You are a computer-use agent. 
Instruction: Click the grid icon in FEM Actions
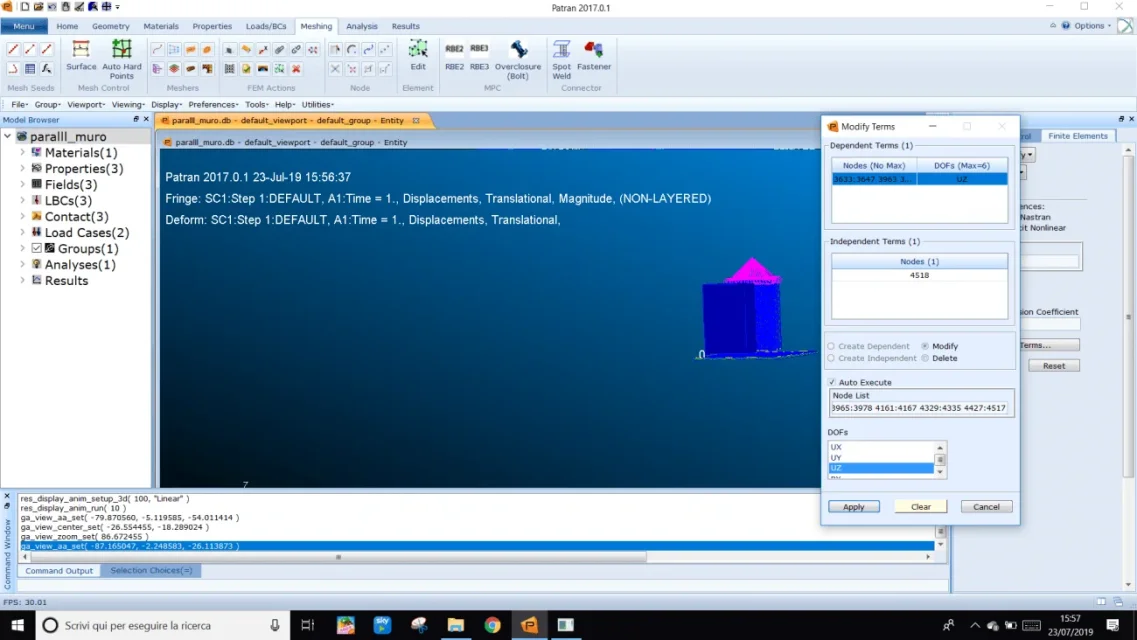coord(229,69)
